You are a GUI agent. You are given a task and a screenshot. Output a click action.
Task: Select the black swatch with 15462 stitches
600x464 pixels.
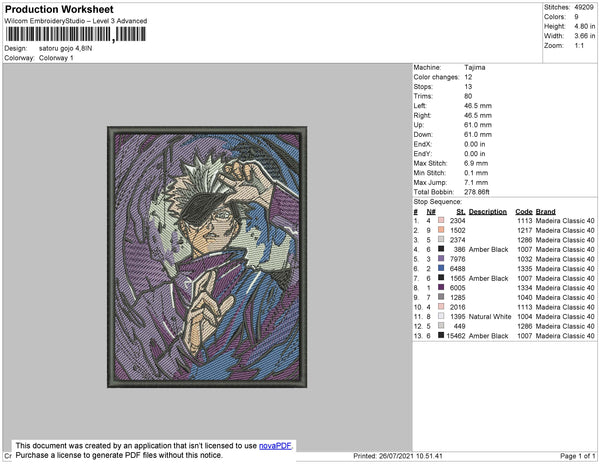point(441,335)
